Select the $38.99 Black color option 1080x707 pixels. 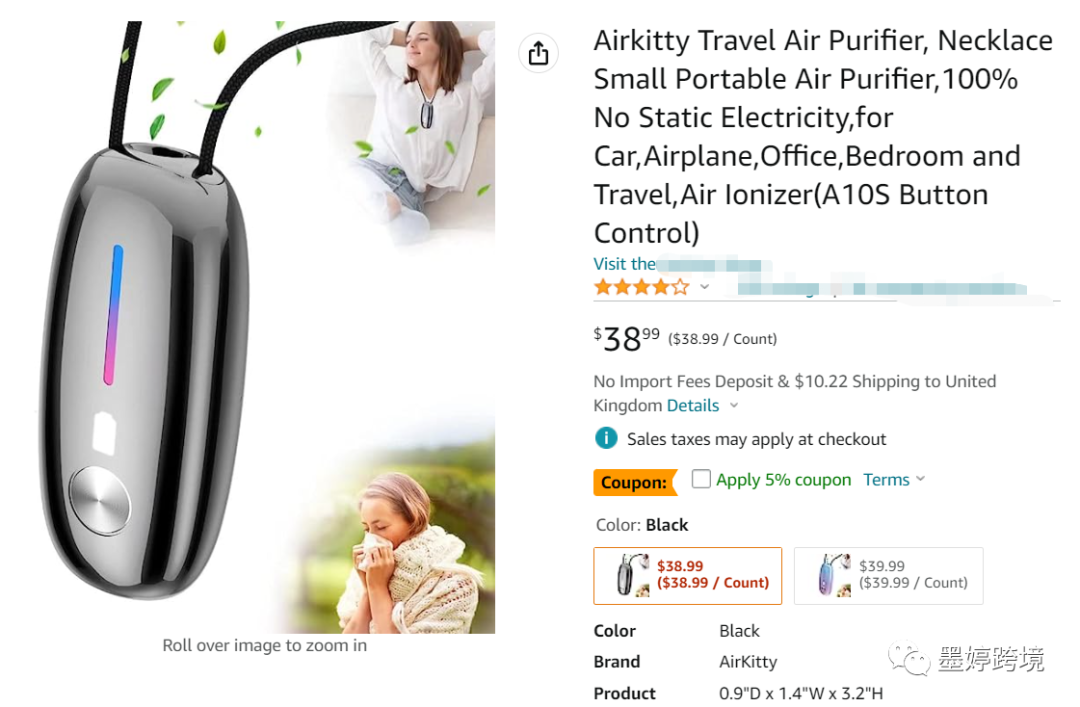coord(687,576)
